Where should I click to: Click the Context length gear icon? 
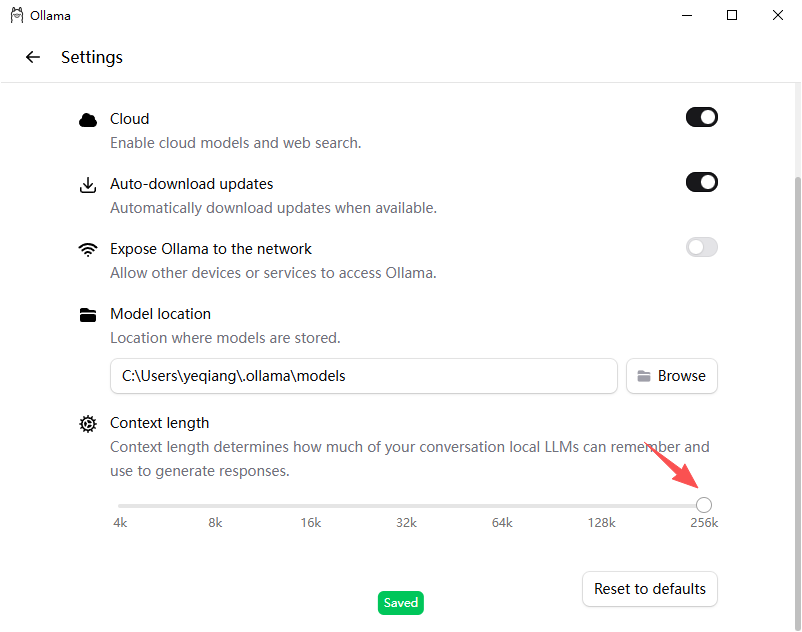pos(88,424)
